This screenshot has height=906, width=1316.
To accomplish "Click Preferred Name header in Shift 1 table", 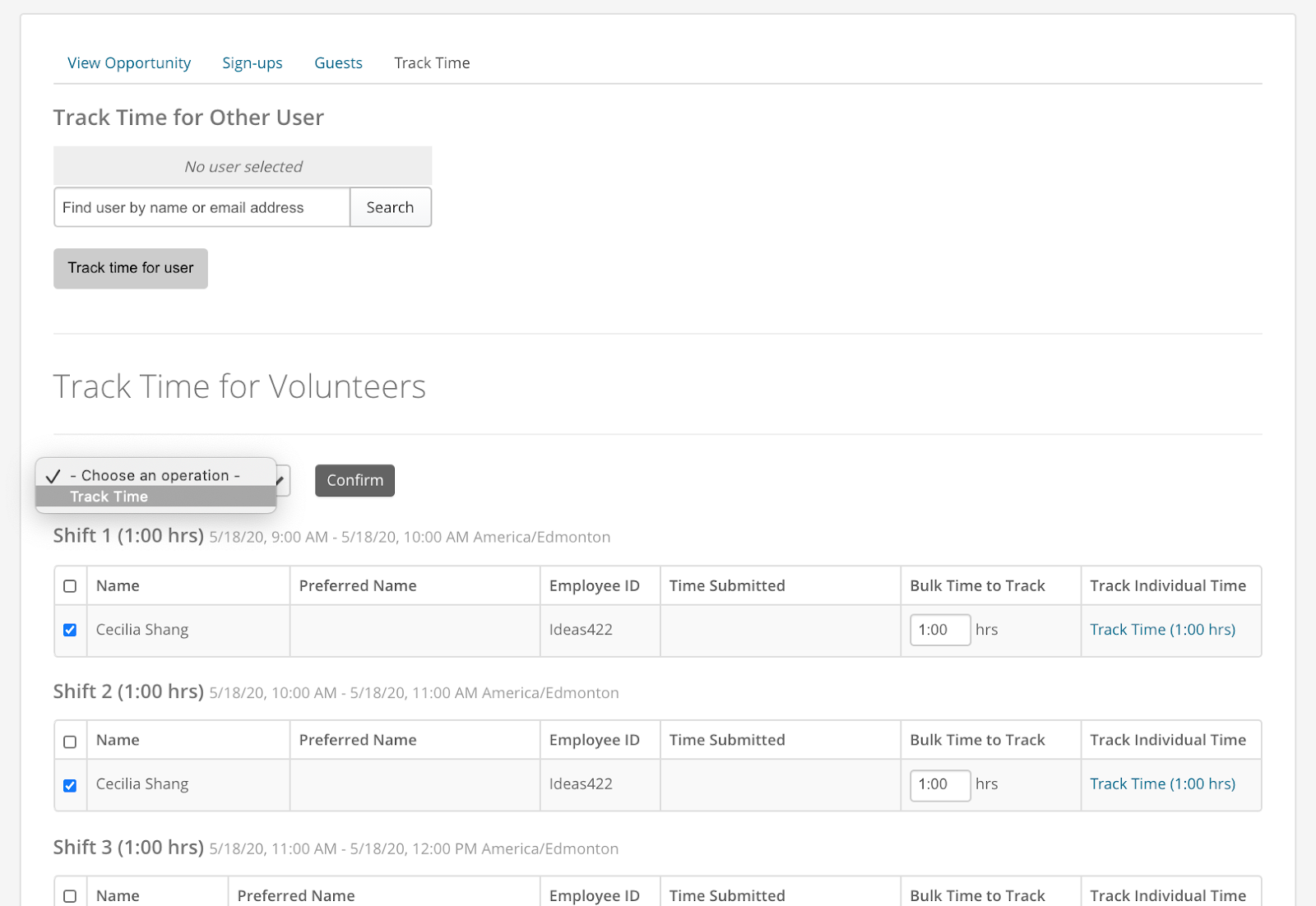I will (358, 586).
